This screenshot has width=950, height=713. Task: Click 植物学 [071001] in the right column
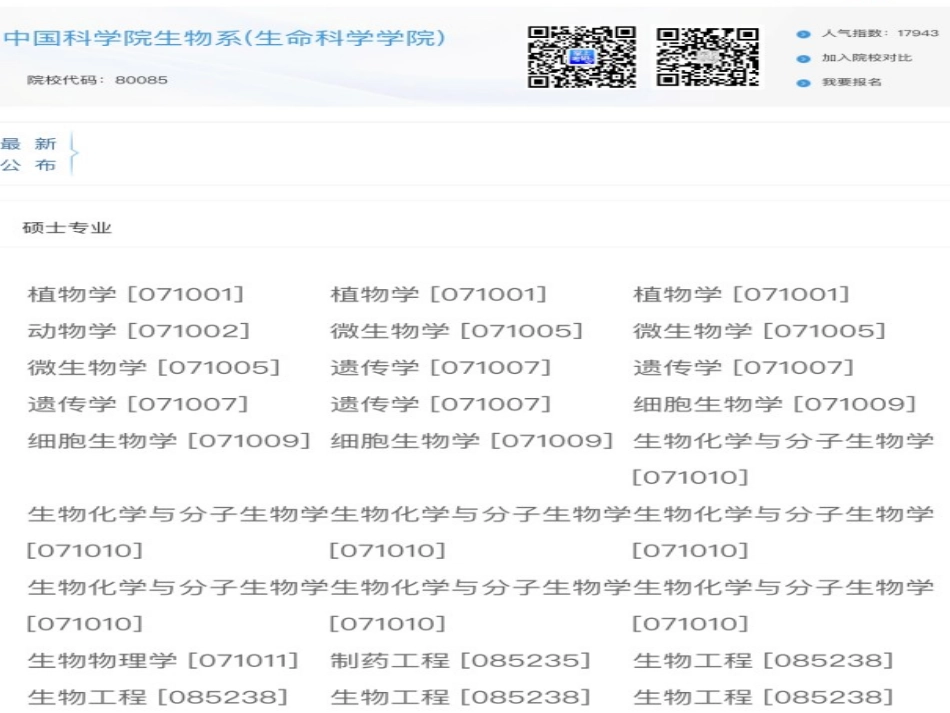pyautogui.click(x=742, y=294)
